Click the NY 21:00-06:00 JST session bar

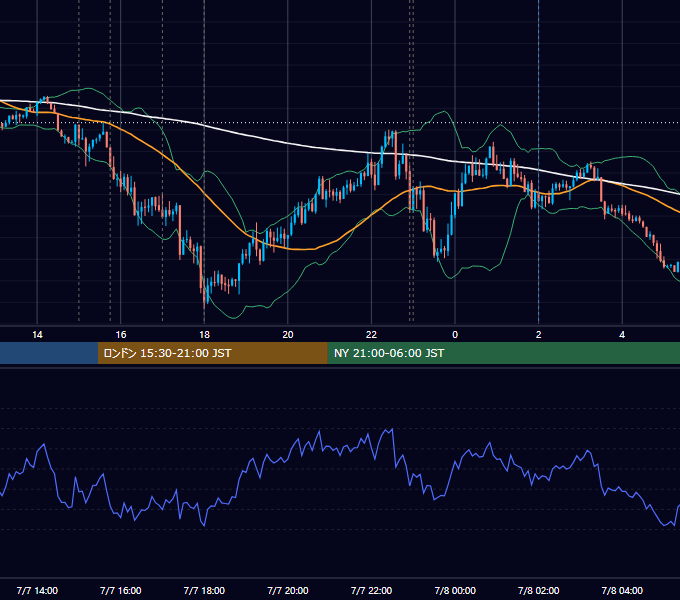(x=503, y=353)
